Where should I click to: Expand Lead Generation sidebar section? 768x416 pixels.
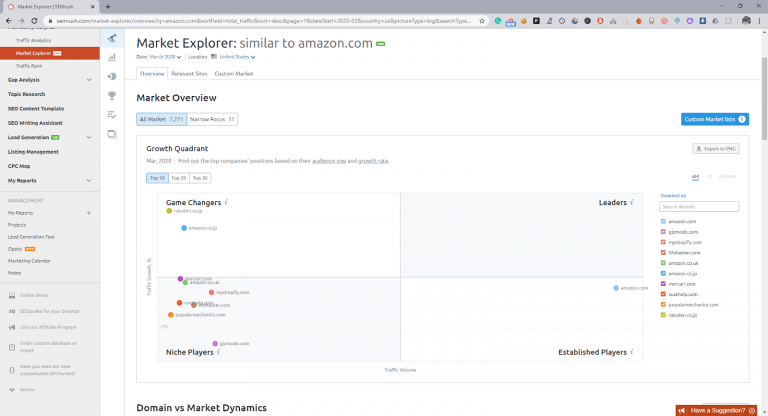89,138
